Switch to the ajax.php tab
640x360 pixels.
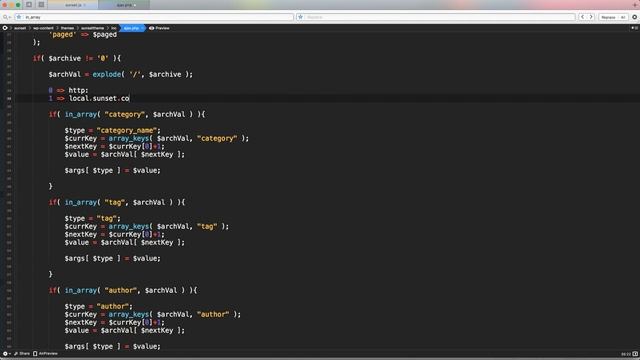coord(124,5)
